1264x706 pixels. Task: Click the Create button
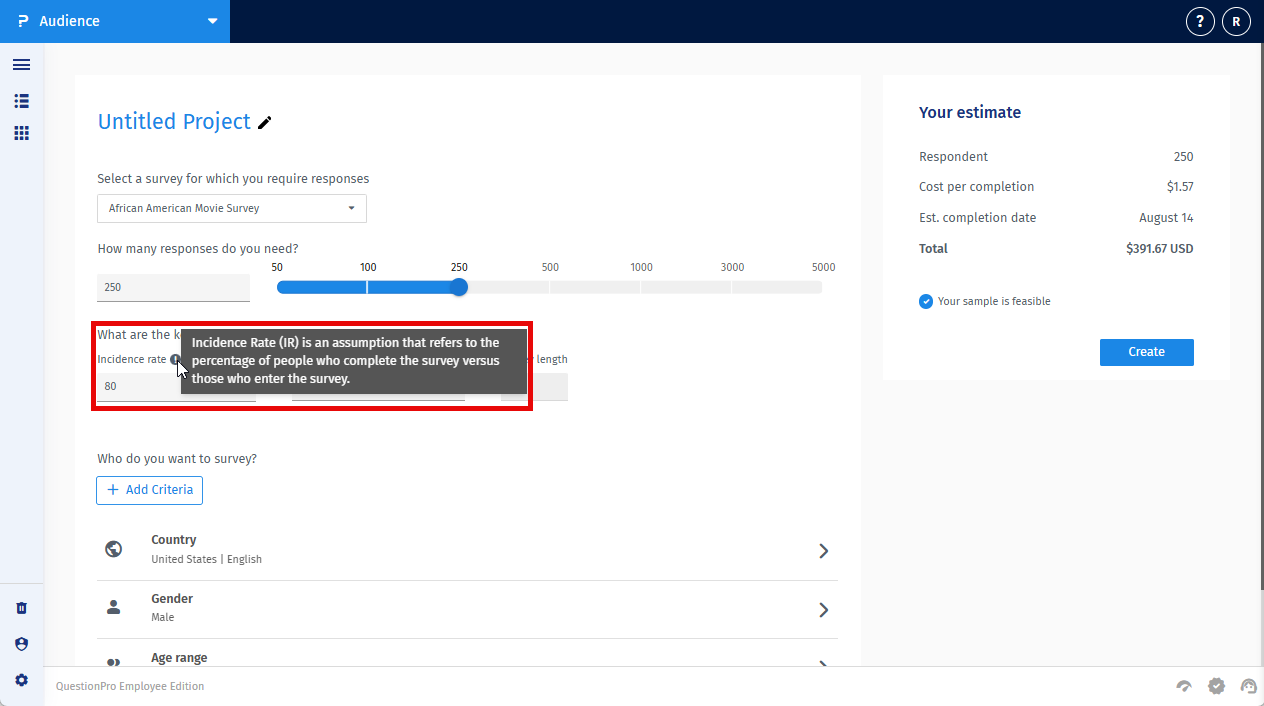click(x=1147, y=352)
